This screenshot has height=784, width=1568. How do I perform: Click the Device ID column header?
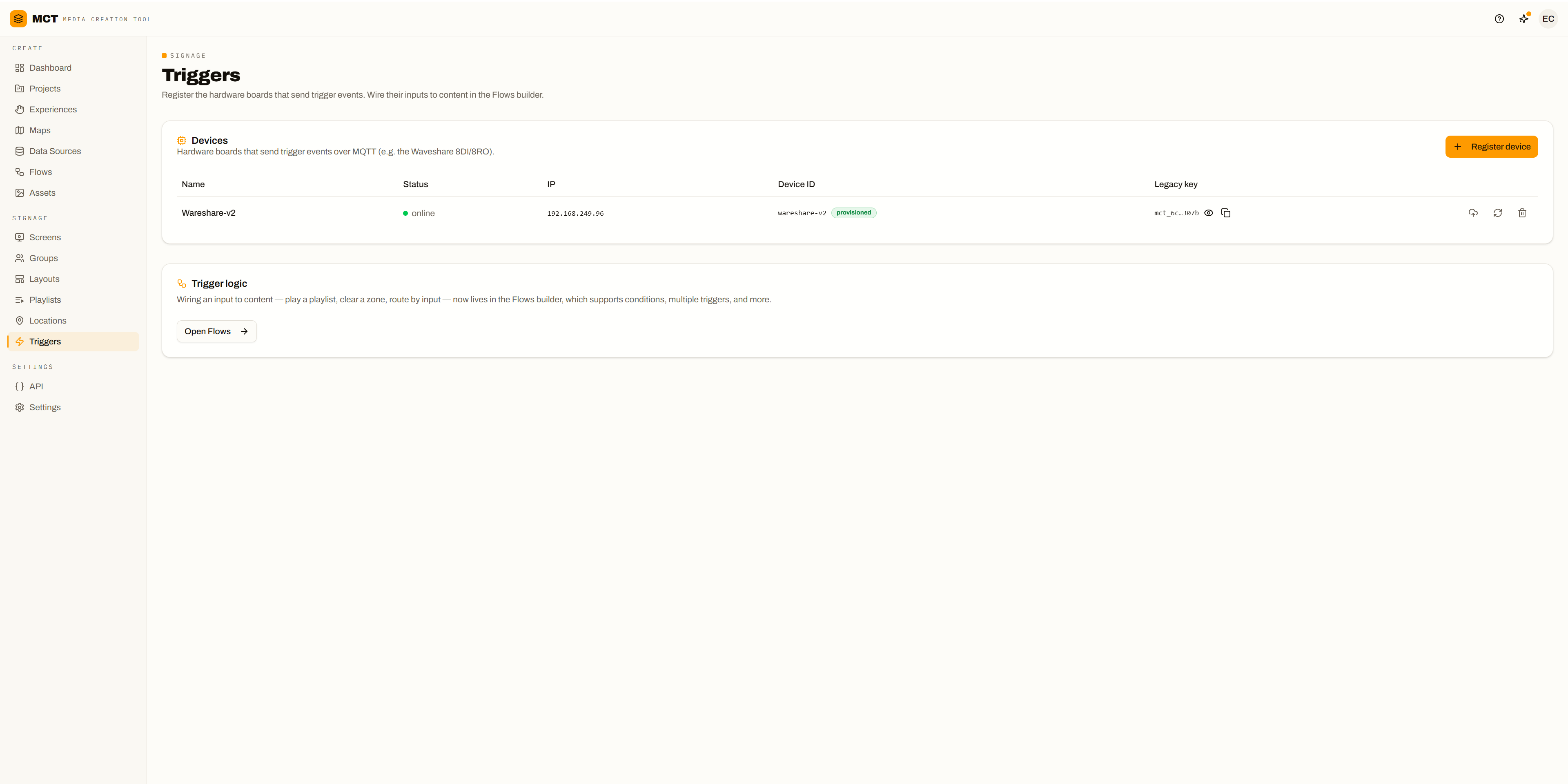(796, 184)
